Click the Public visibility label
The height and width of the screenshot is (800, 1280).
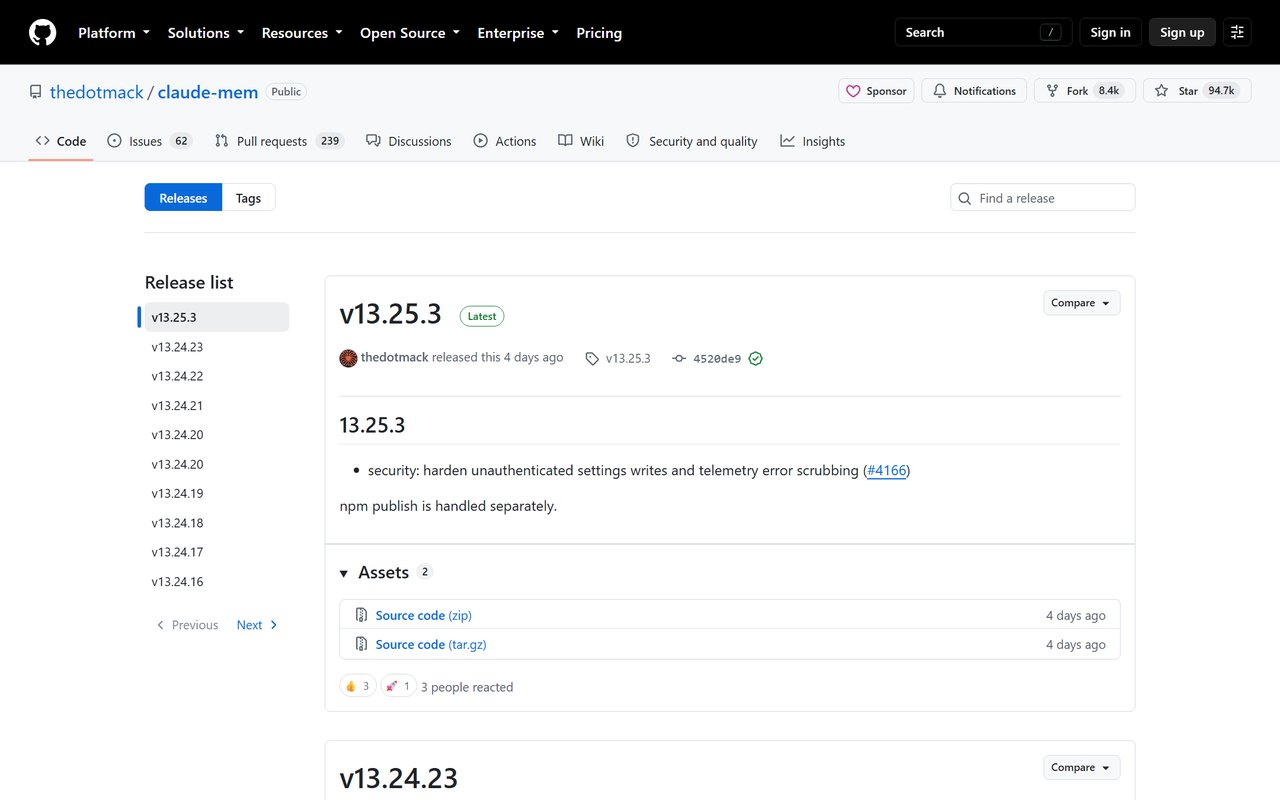(286, 91)
